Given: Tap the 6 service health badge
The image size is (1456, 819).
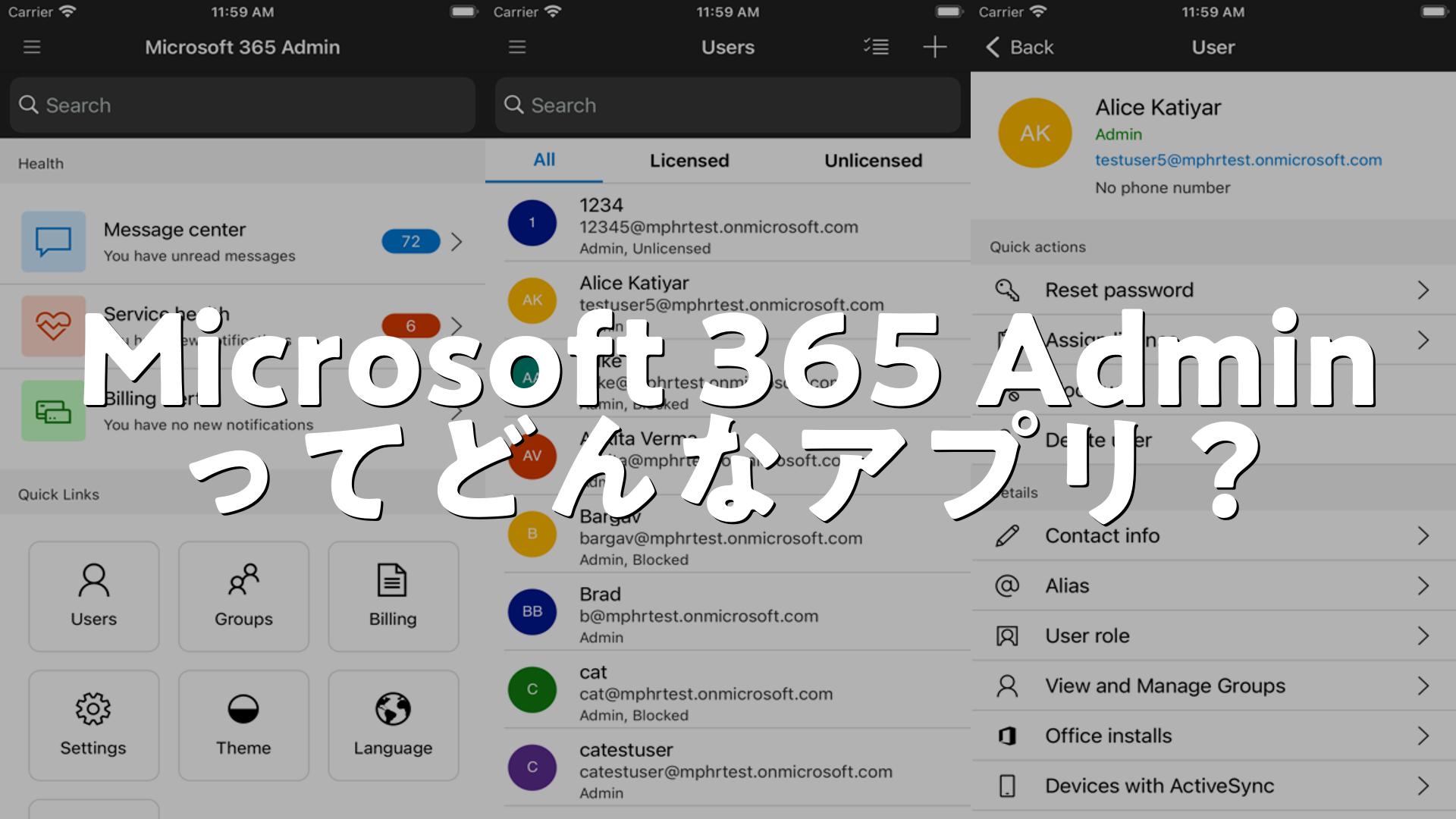Looking at the screenshot, I should click(x=411, y=325).
